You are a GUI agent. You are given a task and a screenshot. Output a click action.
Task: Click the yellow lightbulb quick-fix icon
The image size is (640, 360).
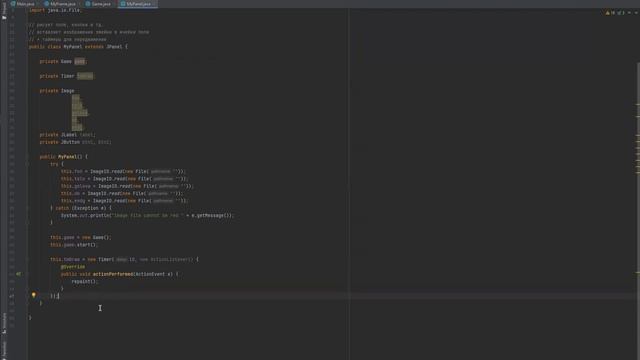click(x=34, y=294)
